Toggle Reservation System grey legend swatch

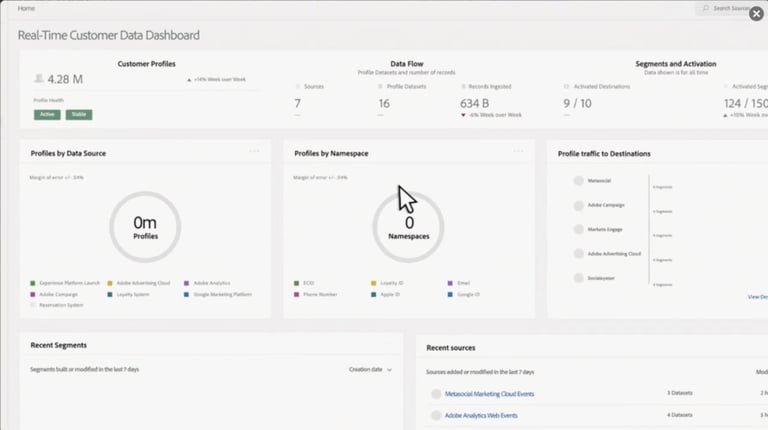pyautogui.click(x=33, y=305)
